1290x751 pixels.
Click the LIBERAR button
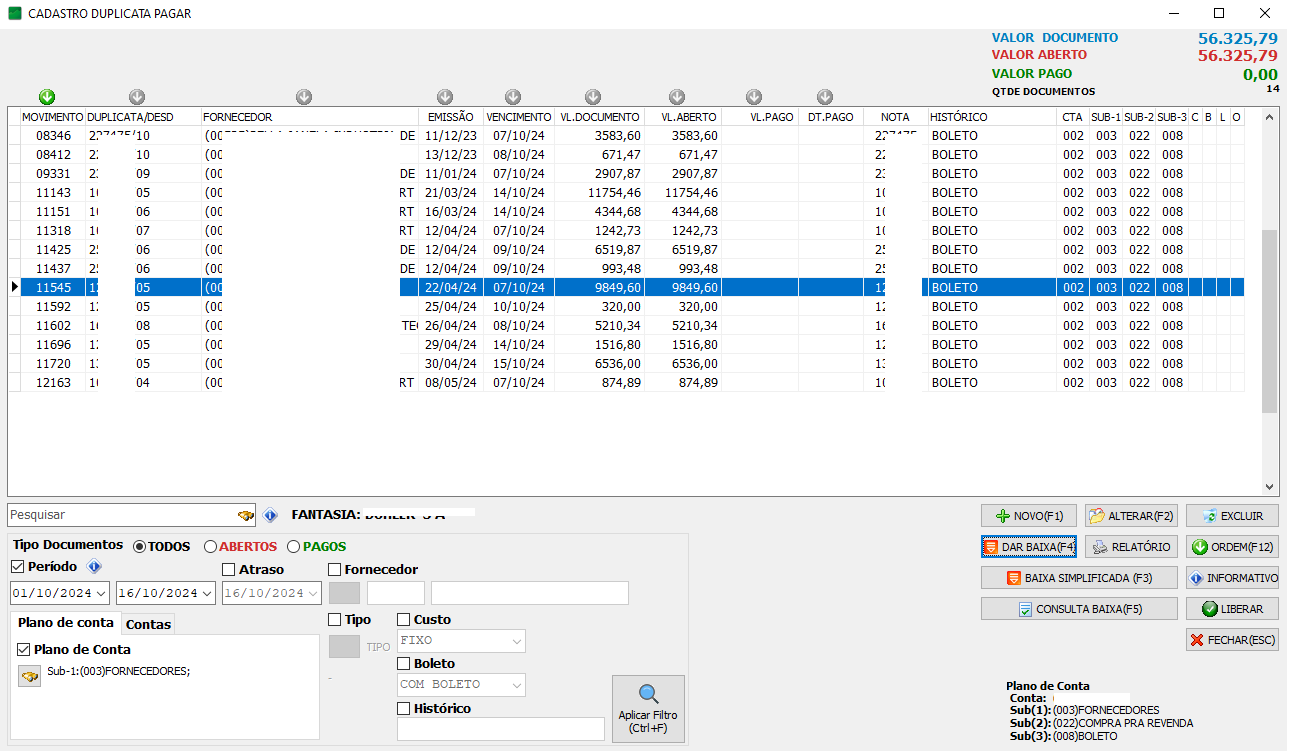click(1232, 609)
